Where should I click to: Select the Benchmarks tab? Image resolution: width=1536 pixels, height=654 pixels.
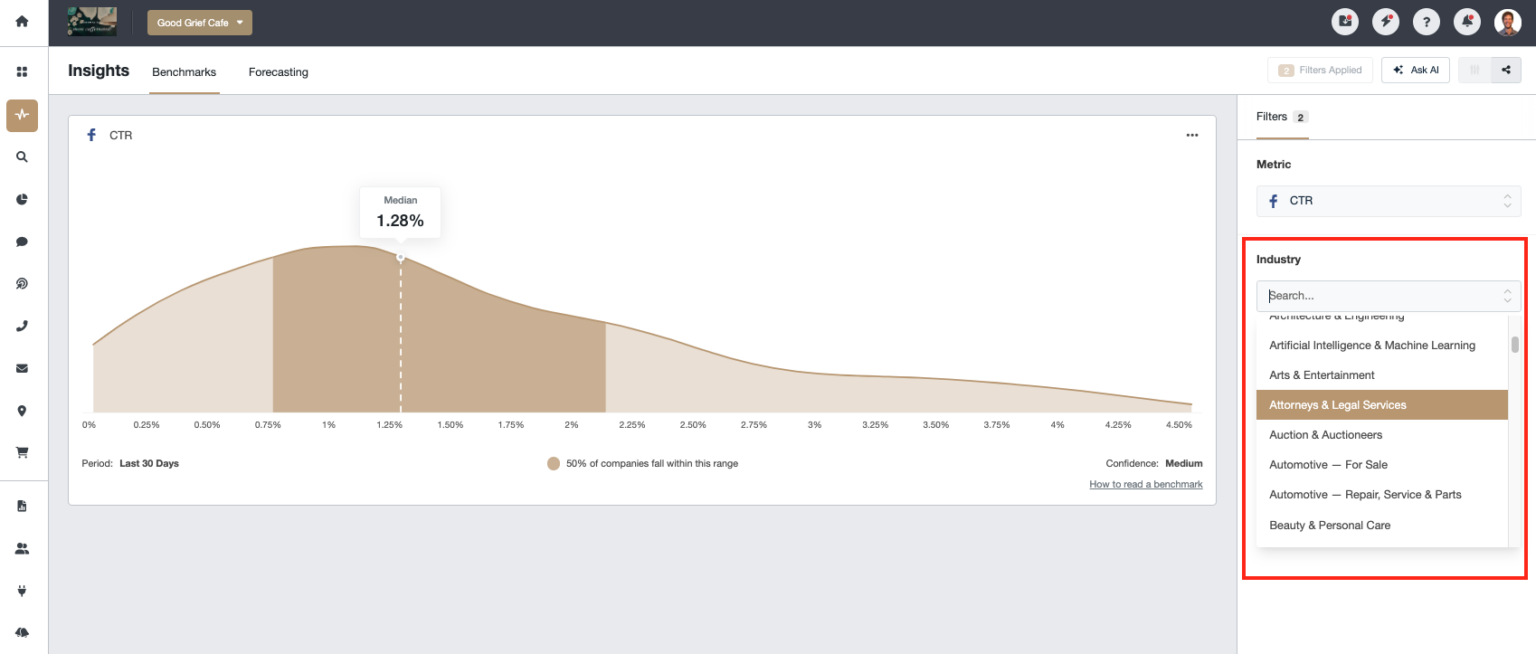[x=184, y=72]
